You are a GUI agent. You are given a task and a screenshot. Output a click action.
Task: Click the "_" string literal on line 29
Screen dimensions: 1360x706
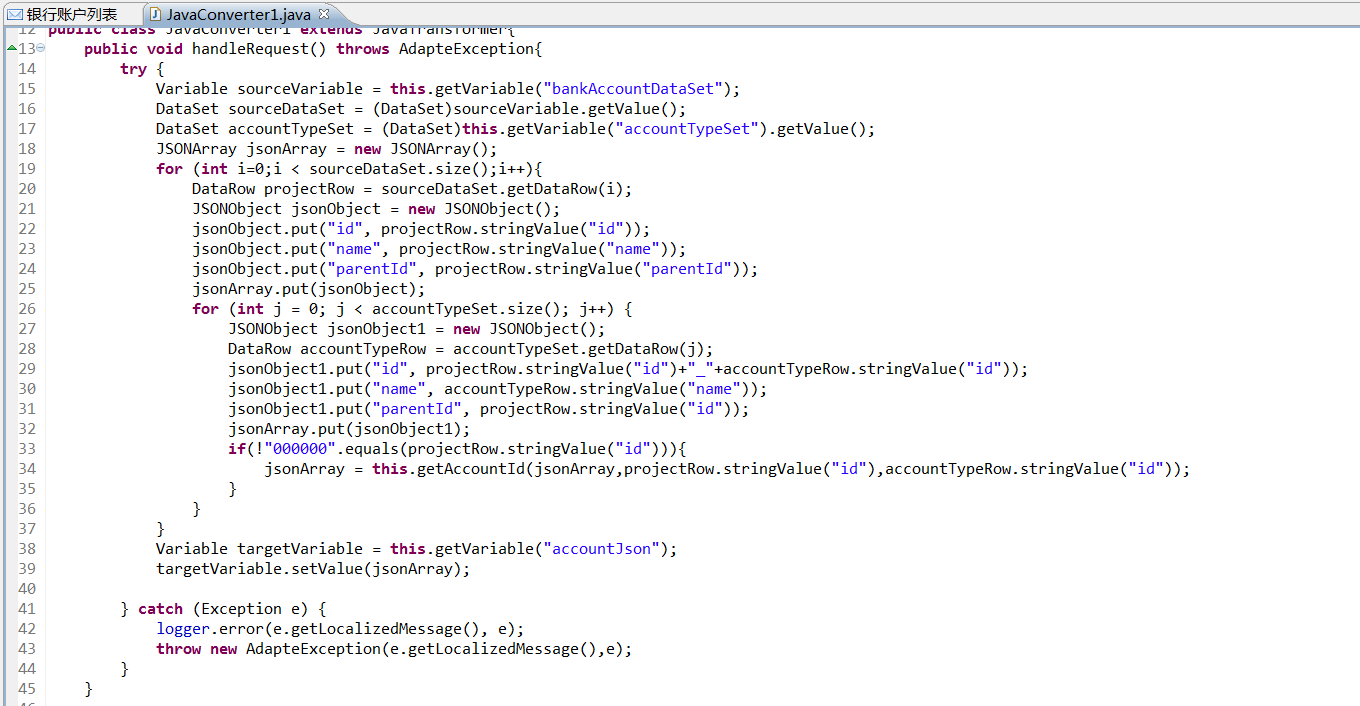[701, 369]
